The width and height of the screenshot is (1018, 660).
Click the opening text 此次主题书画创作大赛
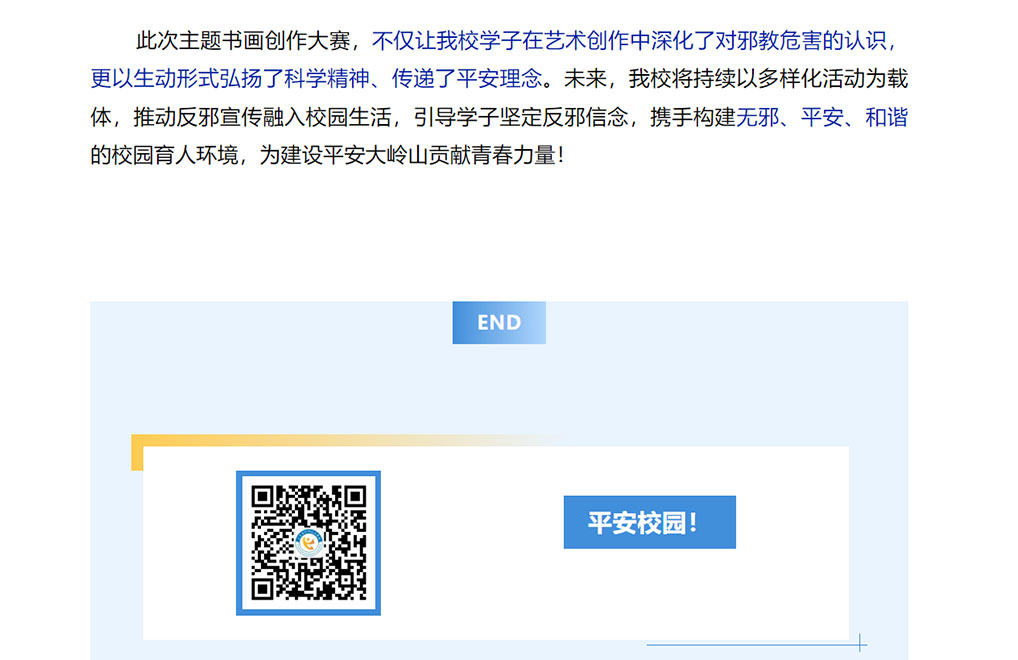pos(243,41)
